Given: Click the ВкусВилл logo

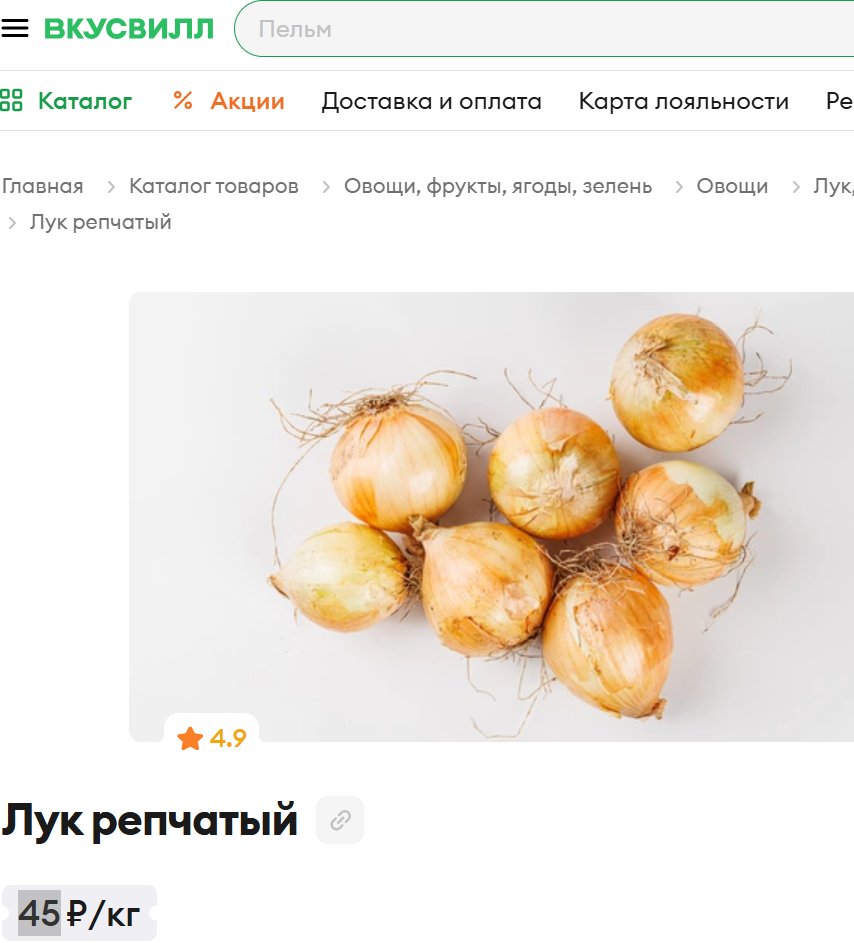Looking at the screenshot, I should tap(129, 29).
